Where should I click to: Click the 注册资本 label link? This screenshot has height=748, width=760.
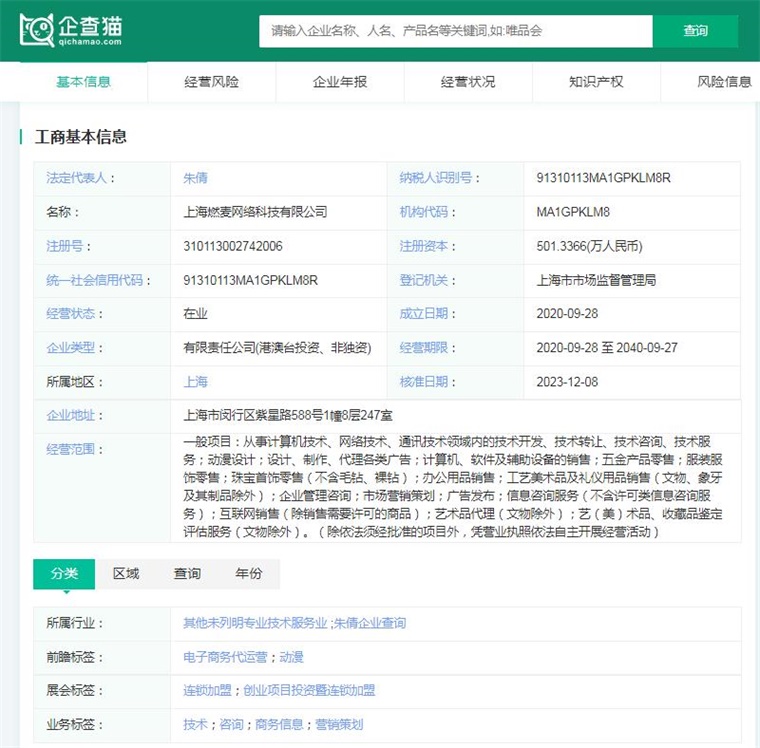[x=424, y=246]
